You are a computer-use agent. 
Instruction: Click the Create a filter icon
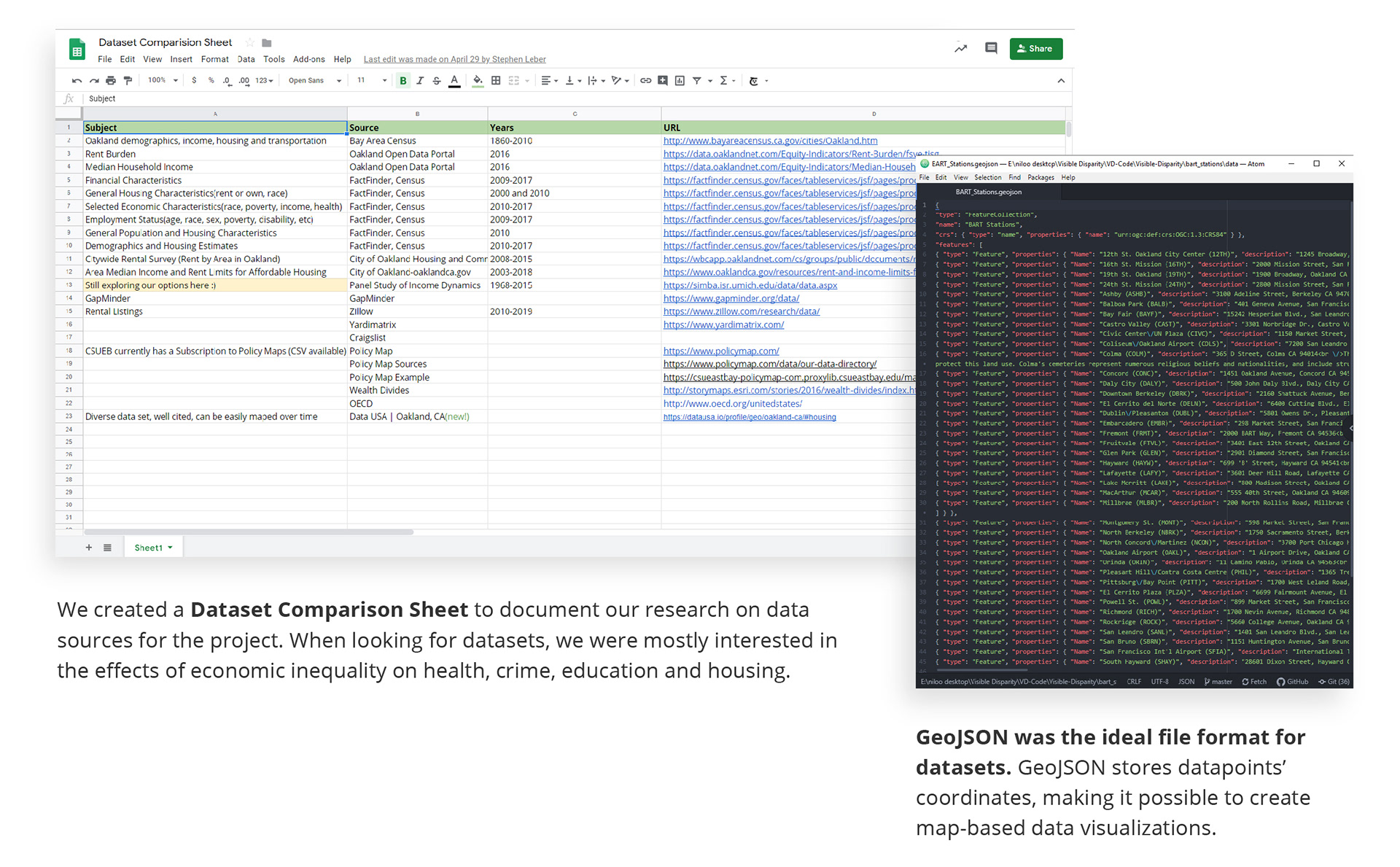click(x=697, y=81)
